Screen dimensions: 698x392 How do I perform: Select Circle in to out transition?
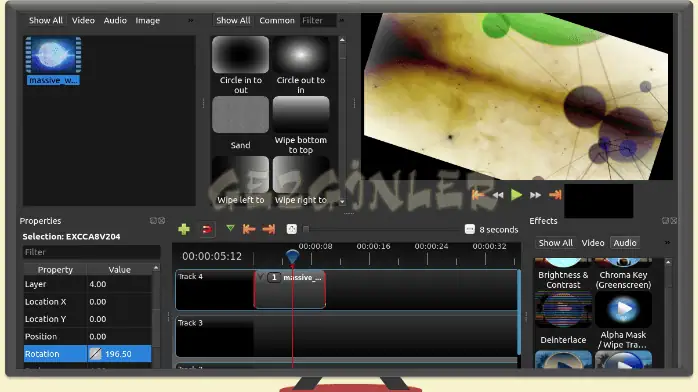240,55
